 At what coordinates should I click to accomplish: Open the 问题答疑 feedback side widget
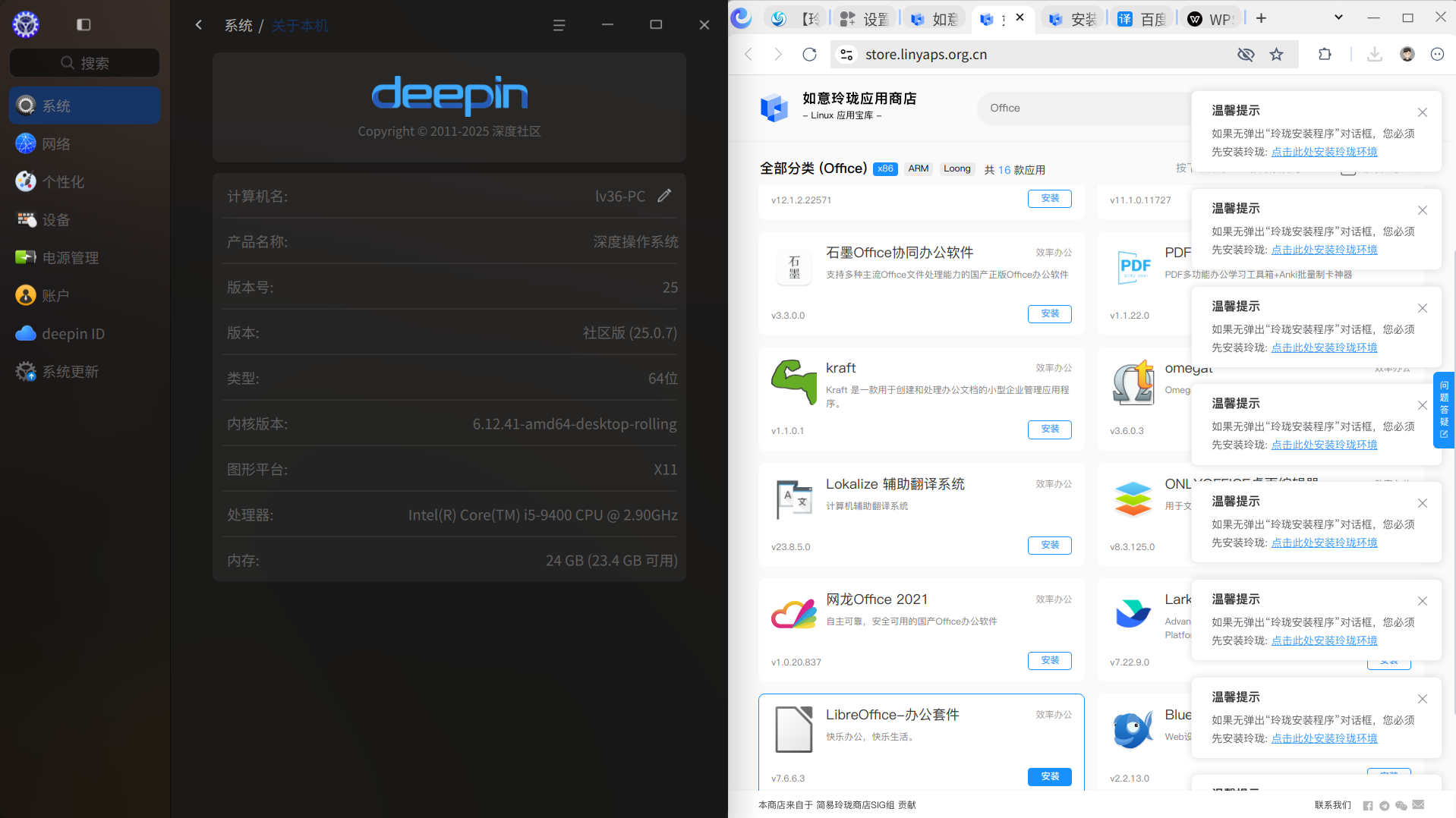[x=1444, y=410]
